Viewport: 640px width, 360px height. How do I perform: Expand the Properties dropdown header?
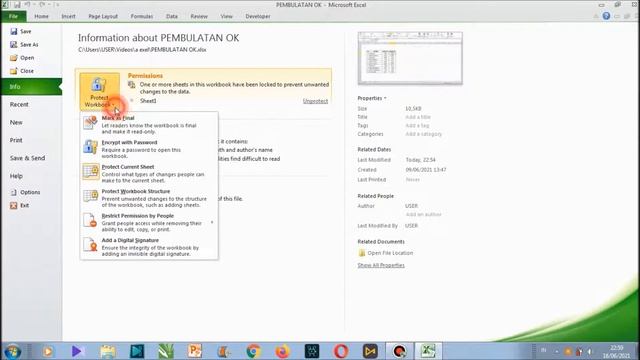372,98
